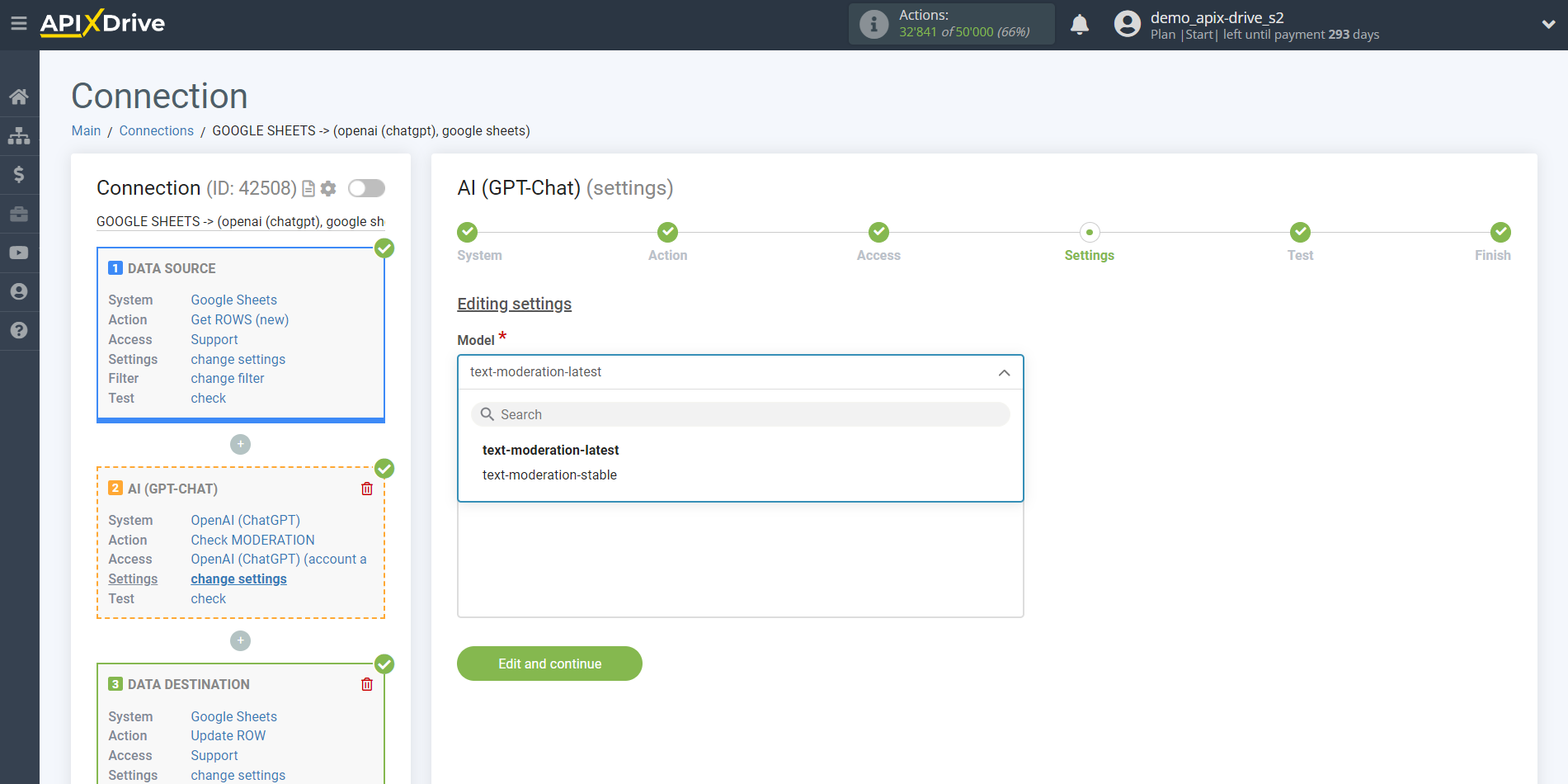Screen dimensions: 1568x784
Task: Click the Access step checkmark
Action: pyautogui.click(x=878, y=232)
